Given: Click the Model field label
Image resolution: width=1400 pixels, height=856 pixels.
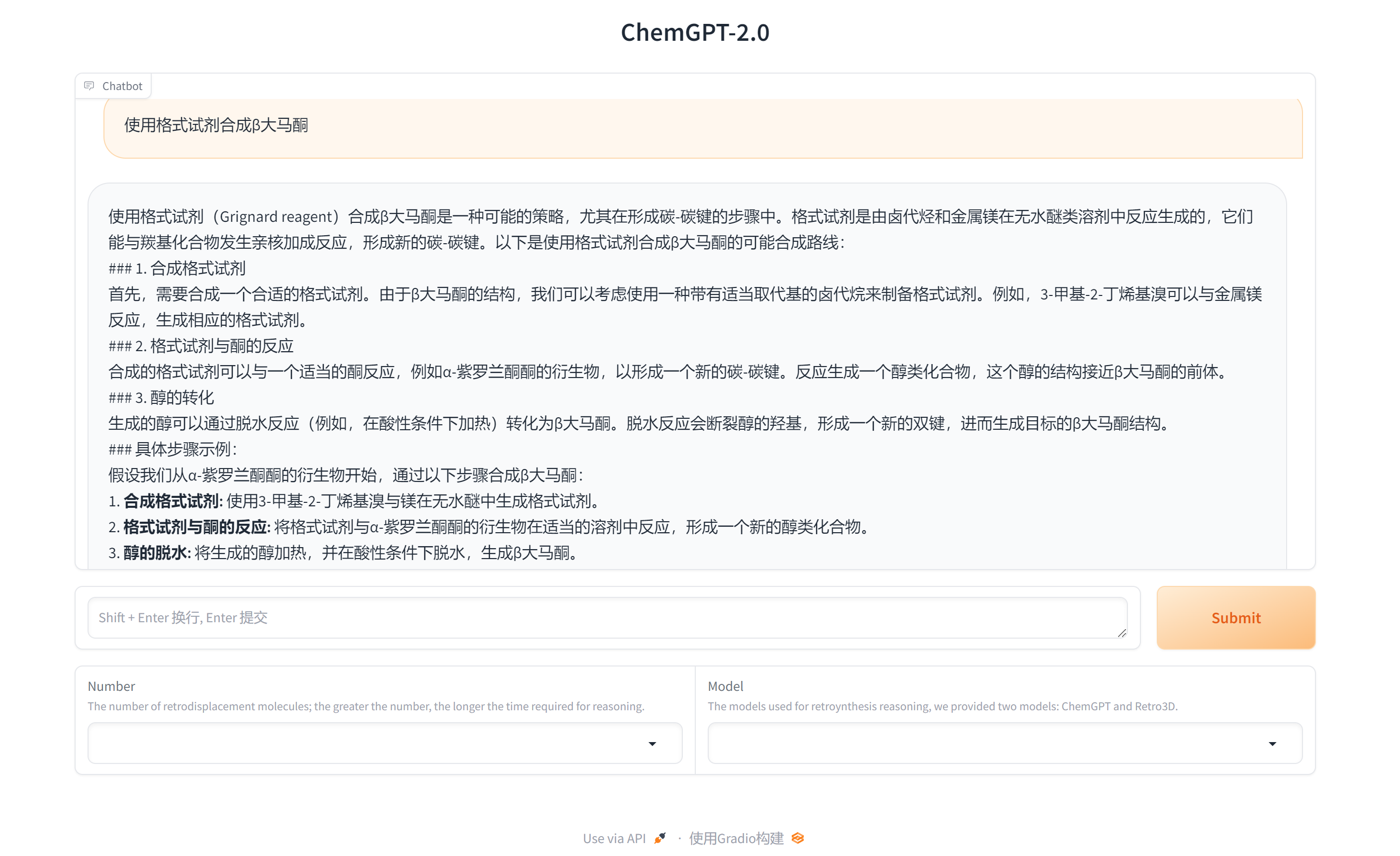Looking at the screenshot, I should 725,686.
